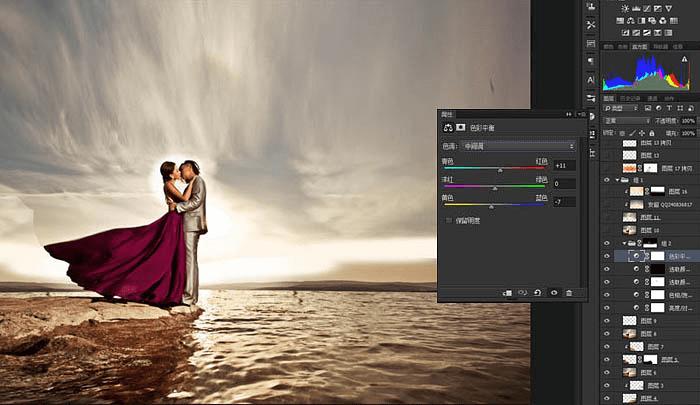Add a Threshold adjustment layer

coord(647,33)
